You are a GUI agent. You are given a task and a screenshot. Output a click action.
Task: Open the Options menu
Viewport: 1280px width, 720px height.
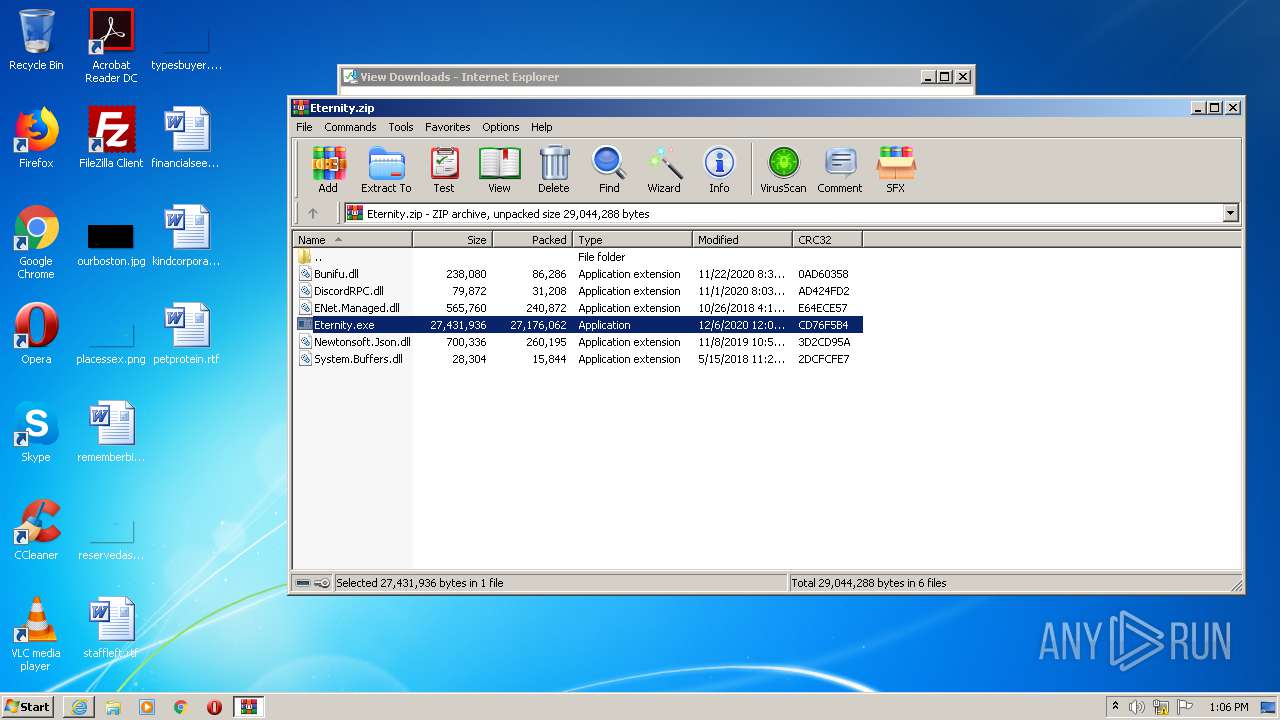click(500, 127)
